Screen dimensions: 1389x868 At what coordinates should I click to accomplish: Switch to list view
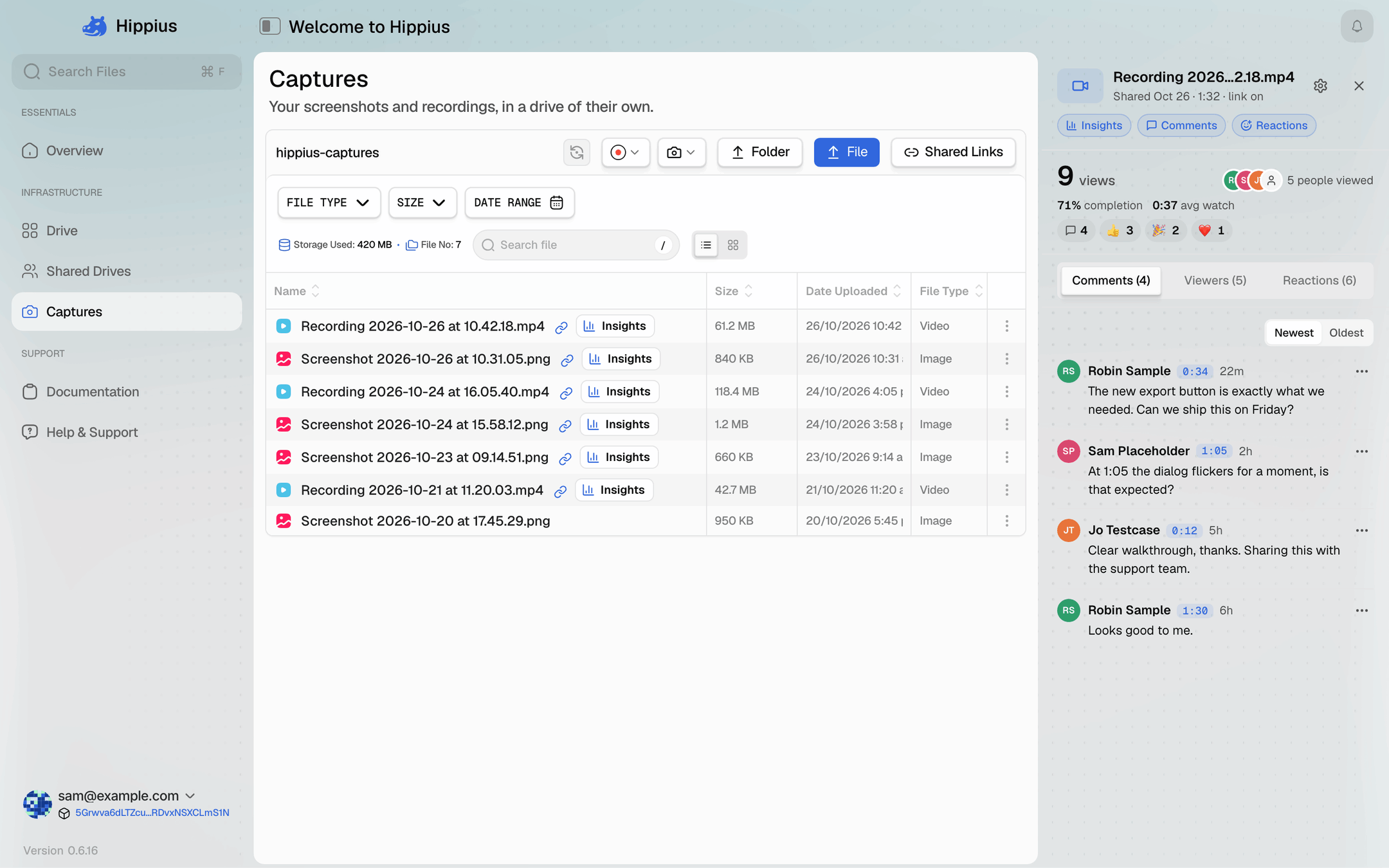(706, 245)
